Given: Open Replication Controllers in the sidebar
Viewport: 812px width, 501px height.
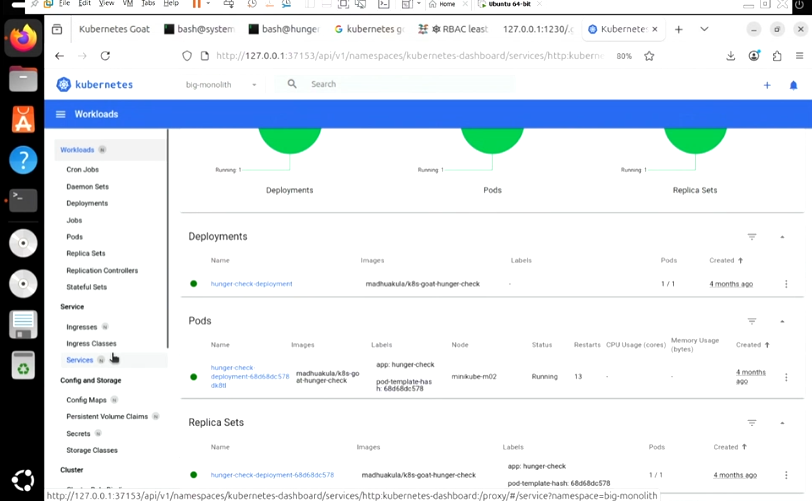Looking at the screenshot, I should pos(102,271).
